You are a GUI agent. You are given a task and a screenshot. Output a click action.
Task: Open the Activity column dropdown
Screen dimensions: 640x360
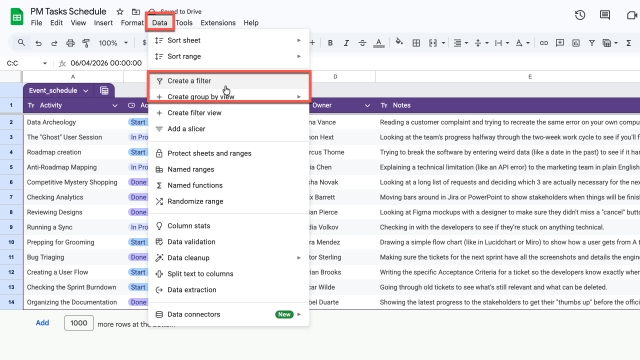coord(115,105)
